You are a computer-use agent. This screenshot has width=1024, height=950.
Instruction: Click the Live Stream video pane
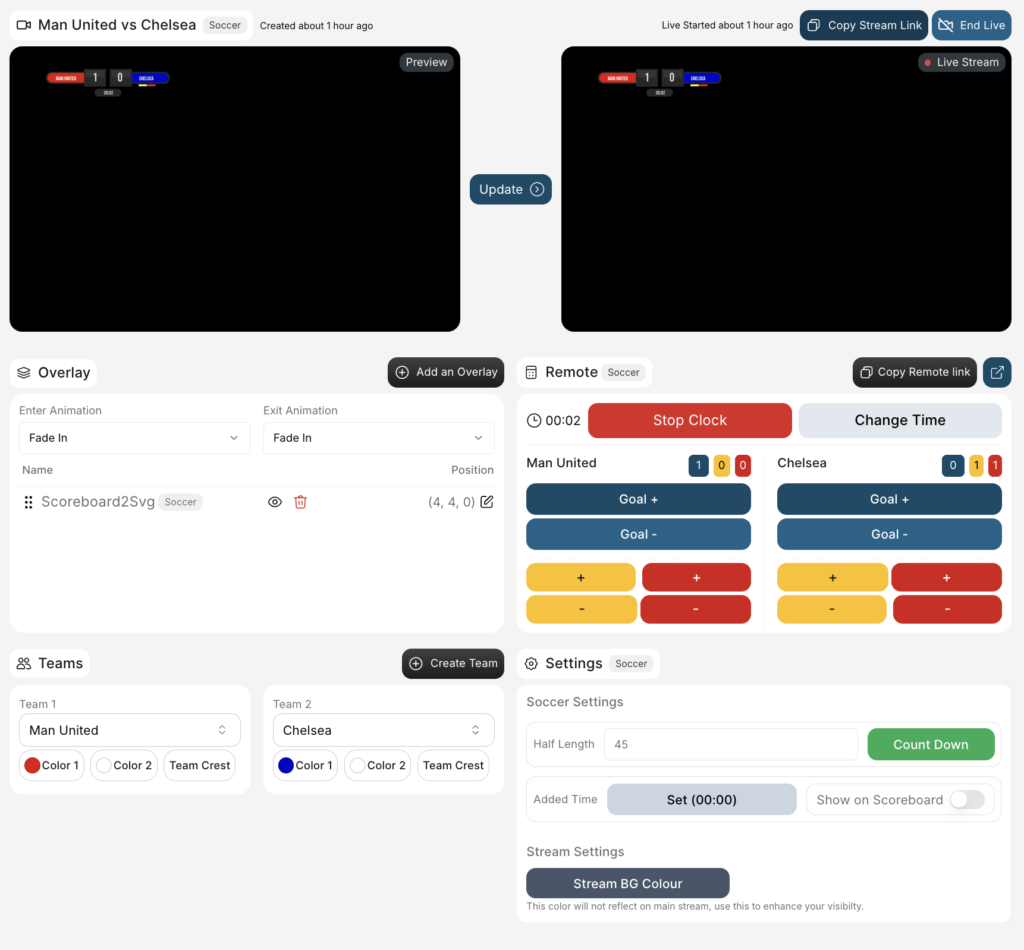click(786, 189)
